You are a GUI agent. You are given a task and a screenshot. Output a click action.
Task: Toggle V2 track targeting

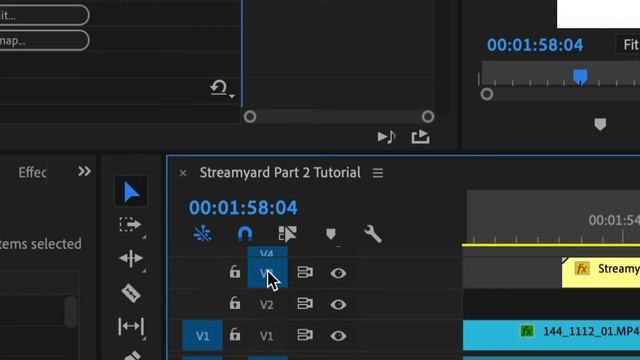coord(267,304)
